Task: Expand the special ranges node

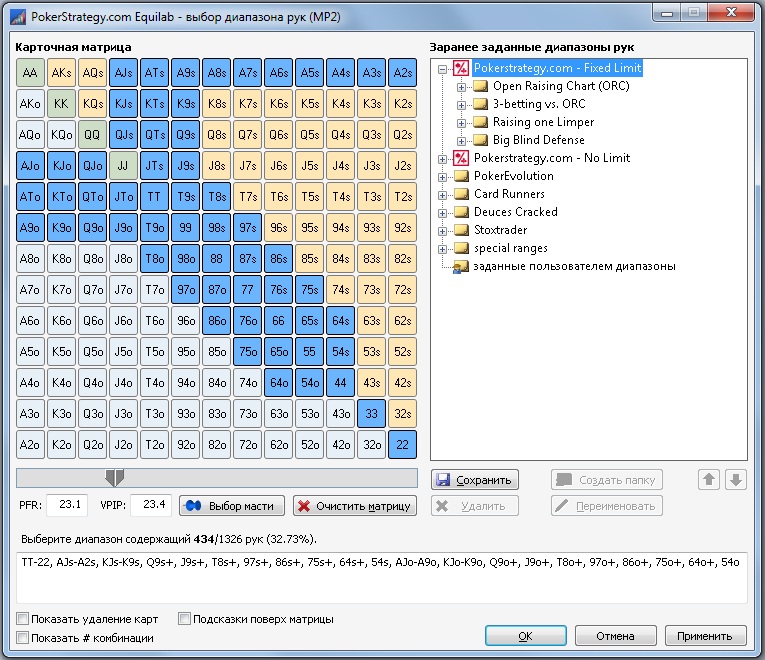Action: pyautogui.click(x=442, y=250)
